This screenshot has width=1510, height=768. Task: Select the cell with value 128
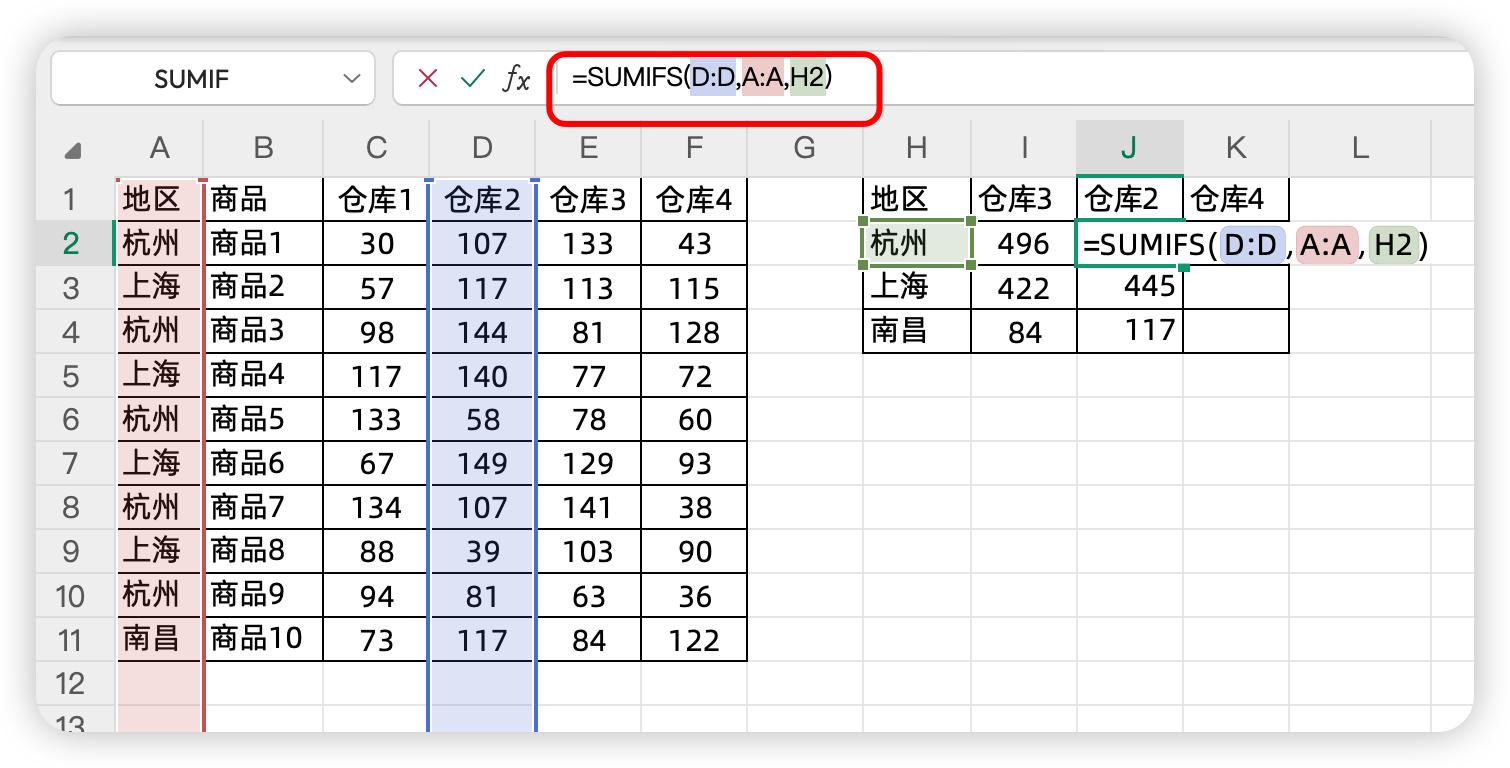point(694,332)
